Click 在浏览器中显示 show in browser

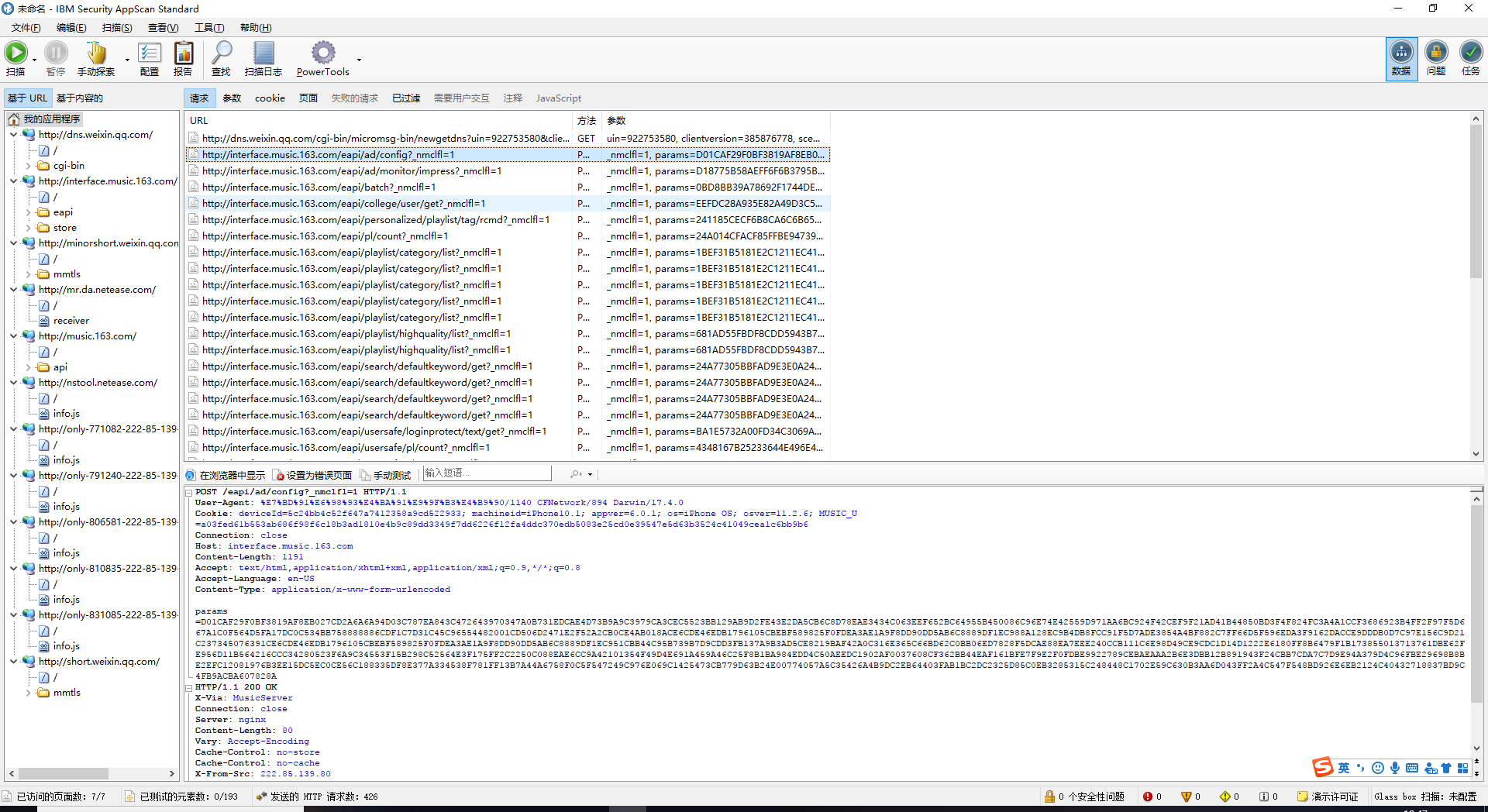[x=226, y=475]
